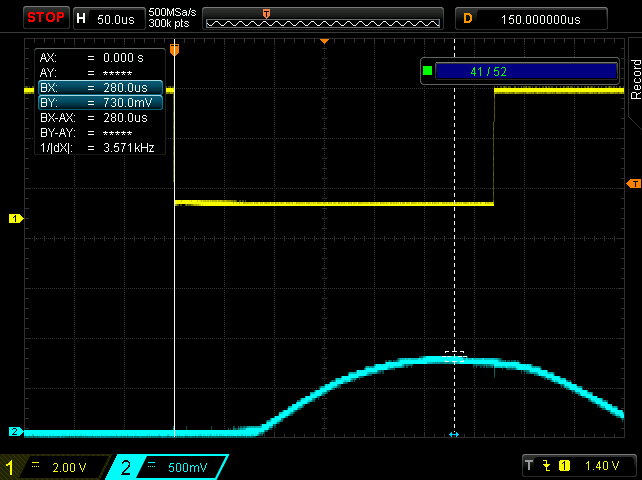Click the trigger T icon in bottom status
The image size is (642, 480).
529,465
